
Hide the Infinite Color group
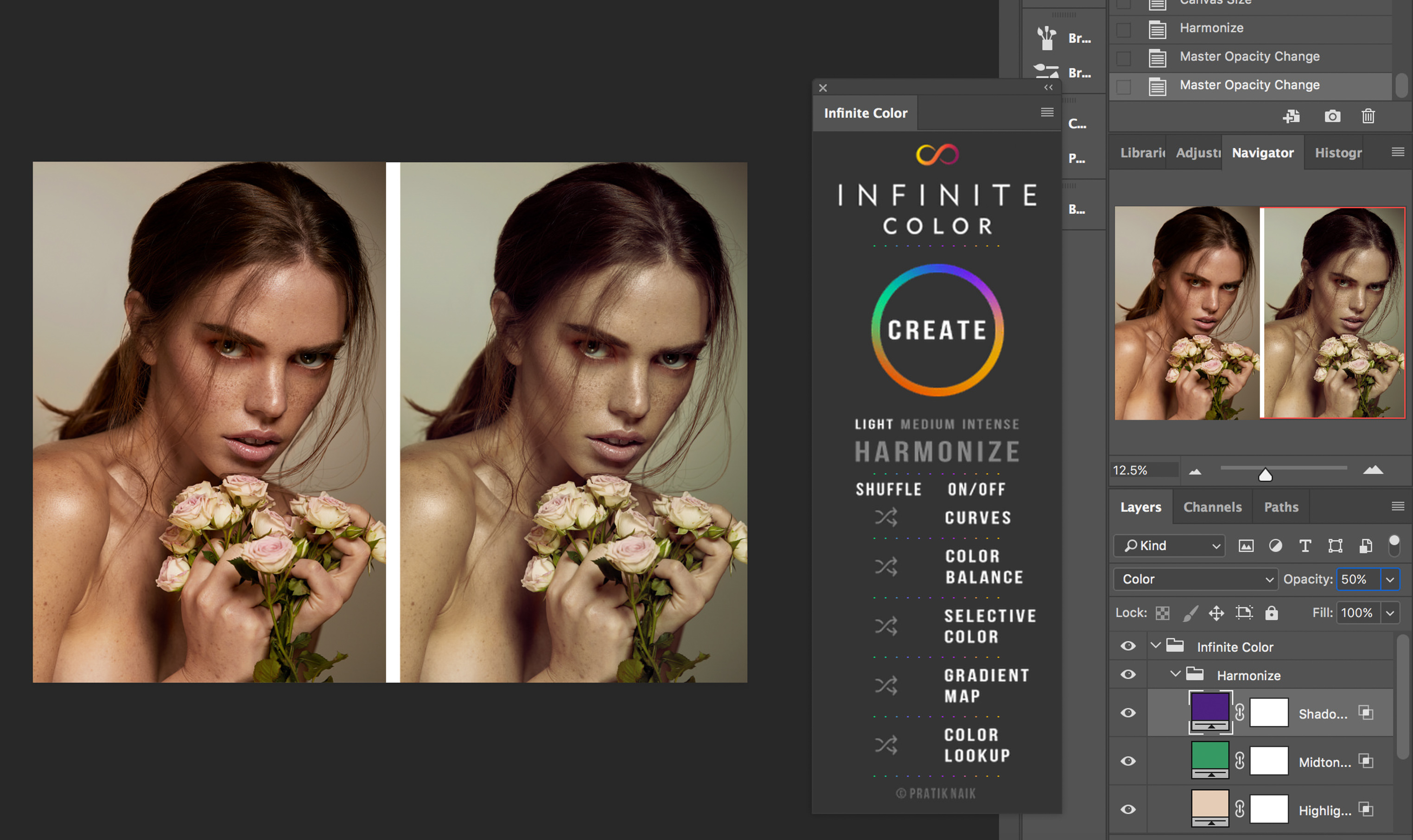1127,646
